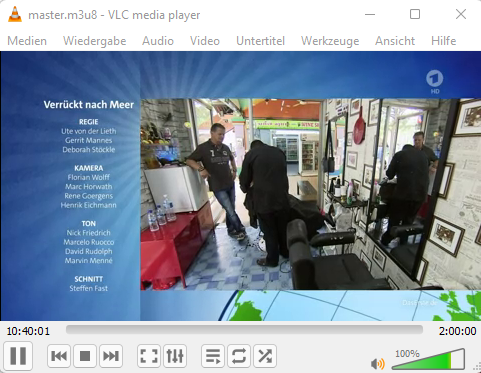Click the playback seek bar
Viewport: 481px width, 373px height.
(x=244, y=330)
